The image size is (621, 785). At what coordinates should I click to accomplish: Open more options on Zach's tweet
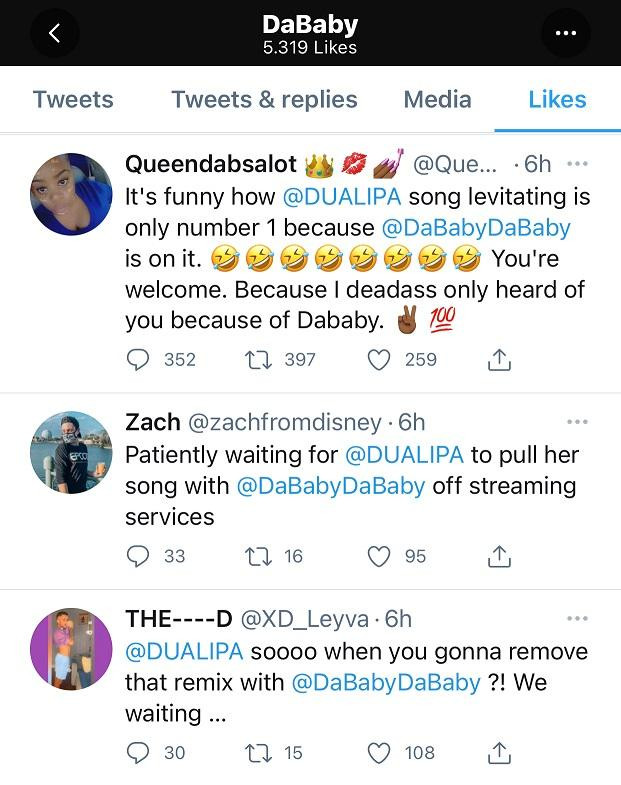coord(577,422)
